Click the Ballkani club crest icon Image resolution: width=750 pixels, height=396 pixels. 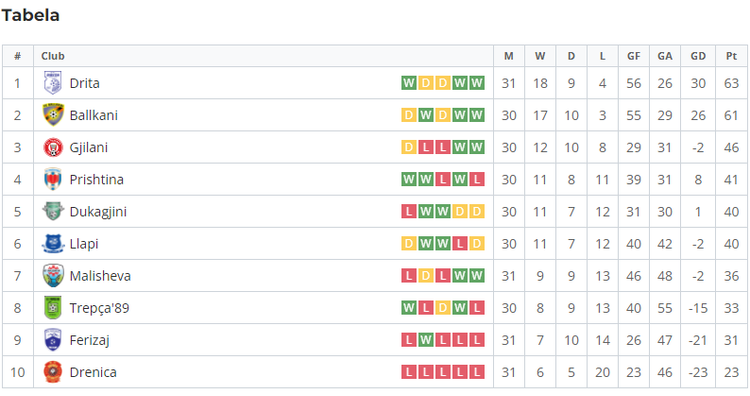[53, 115]
